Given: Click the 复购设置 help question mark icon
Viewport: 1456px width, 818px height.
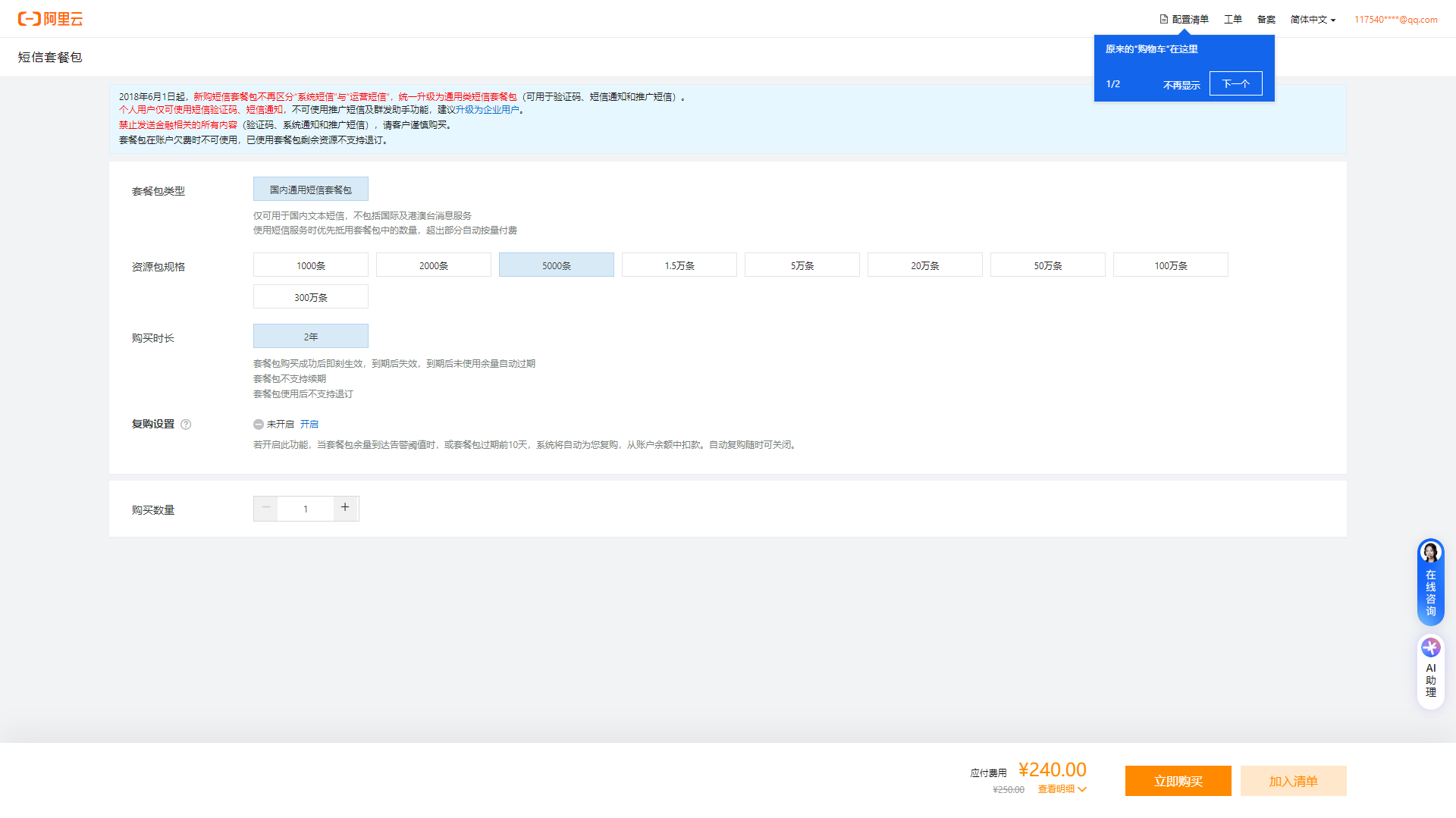Looking at the screenshot, I should (x=186, y=425).
